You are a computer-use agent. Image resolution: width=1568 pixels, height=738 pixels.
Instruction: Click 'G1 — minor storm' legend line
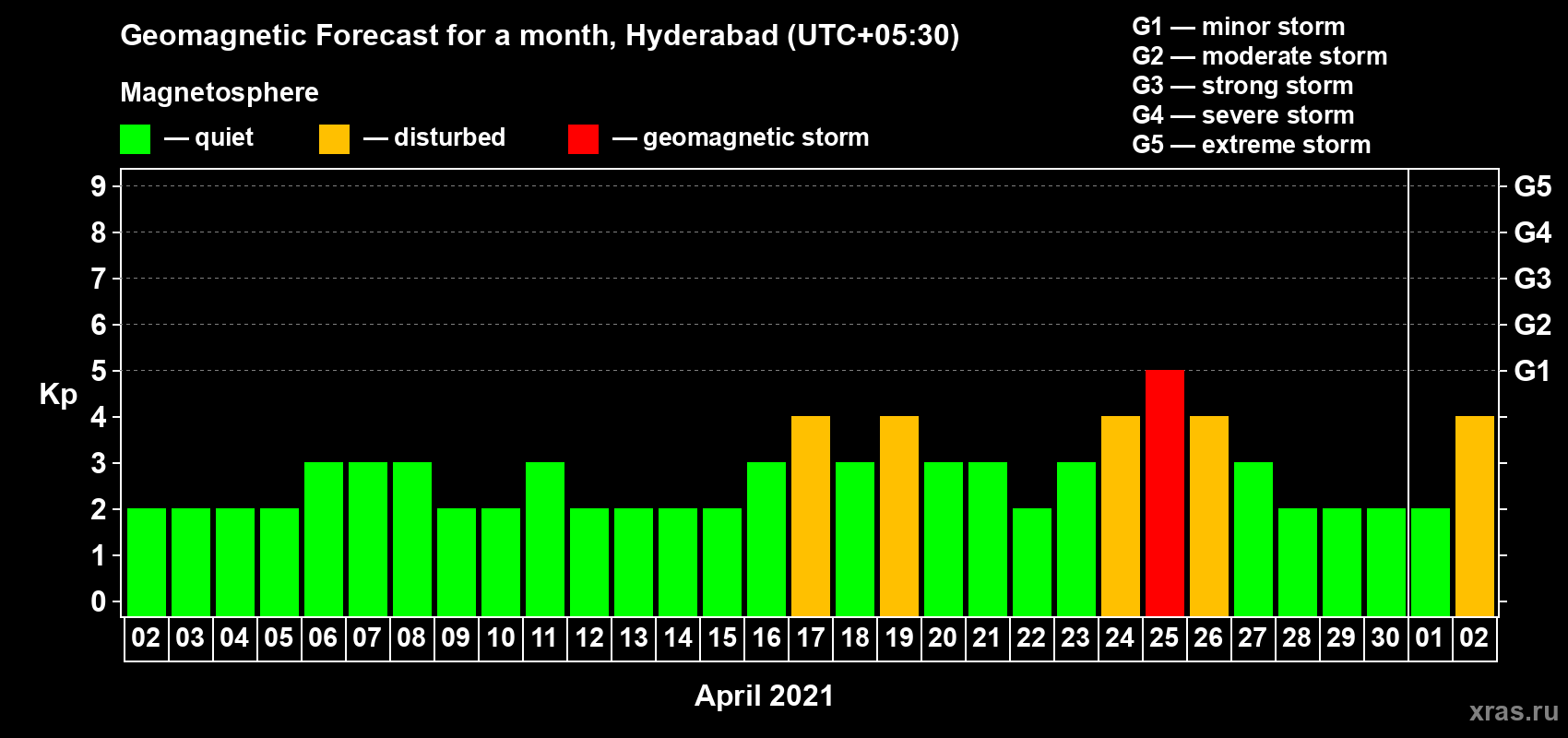[1239, 27]
